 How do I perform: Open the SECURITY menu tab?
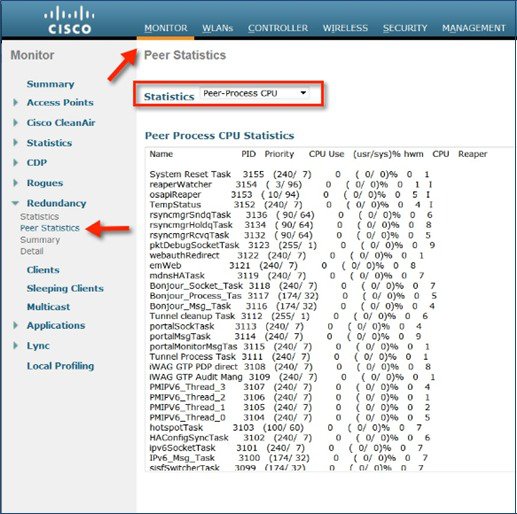(x=405, y=28)
